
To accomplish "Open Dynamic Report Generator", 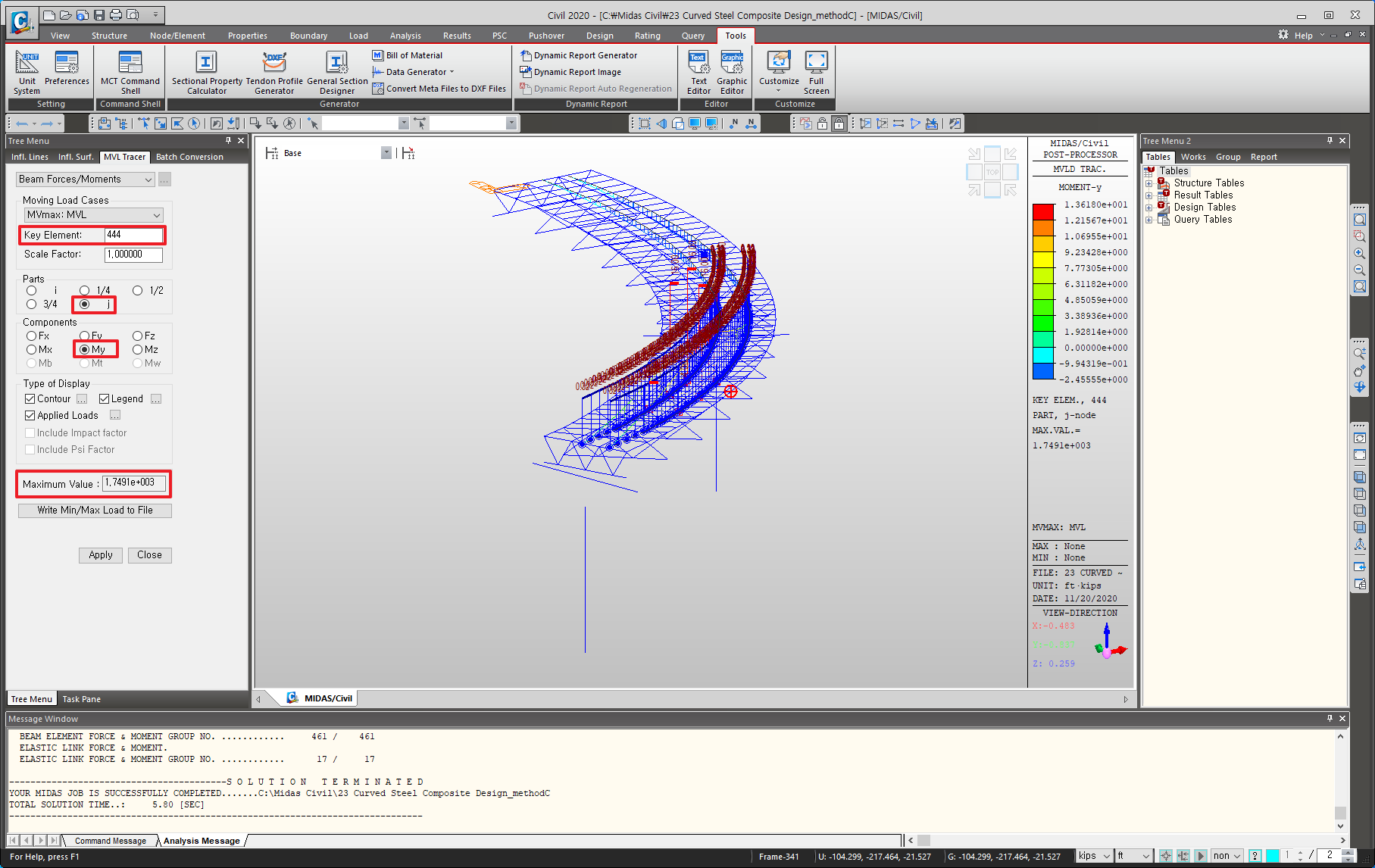I will coord(579,55).
